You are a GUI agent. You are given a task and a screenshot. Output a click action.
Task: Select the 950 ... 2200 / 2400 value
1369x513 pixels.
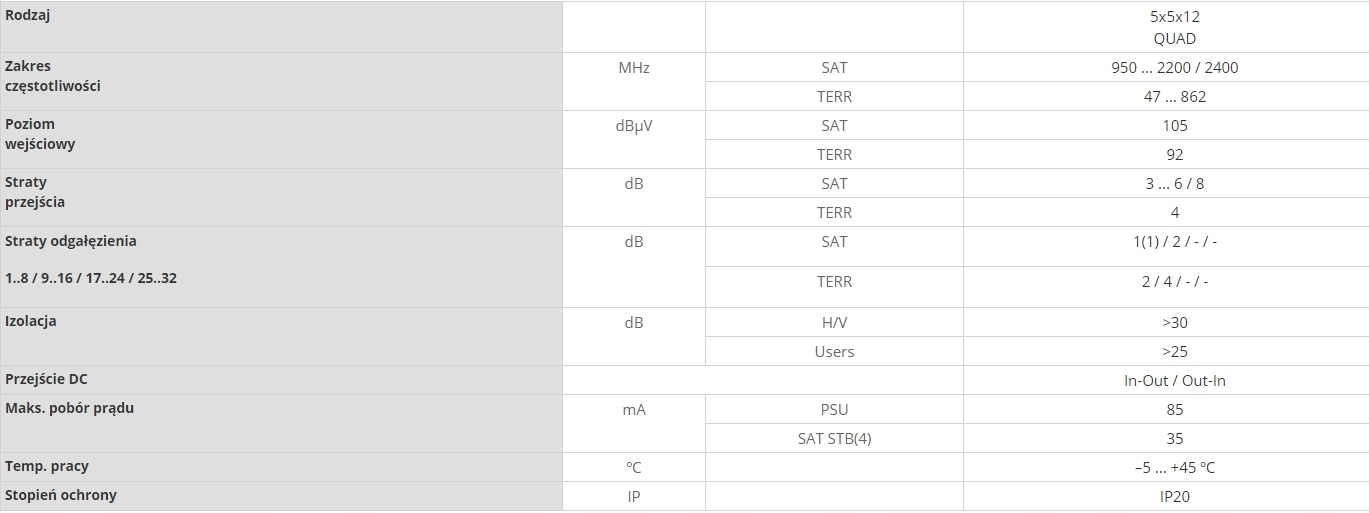[1174, 68]
